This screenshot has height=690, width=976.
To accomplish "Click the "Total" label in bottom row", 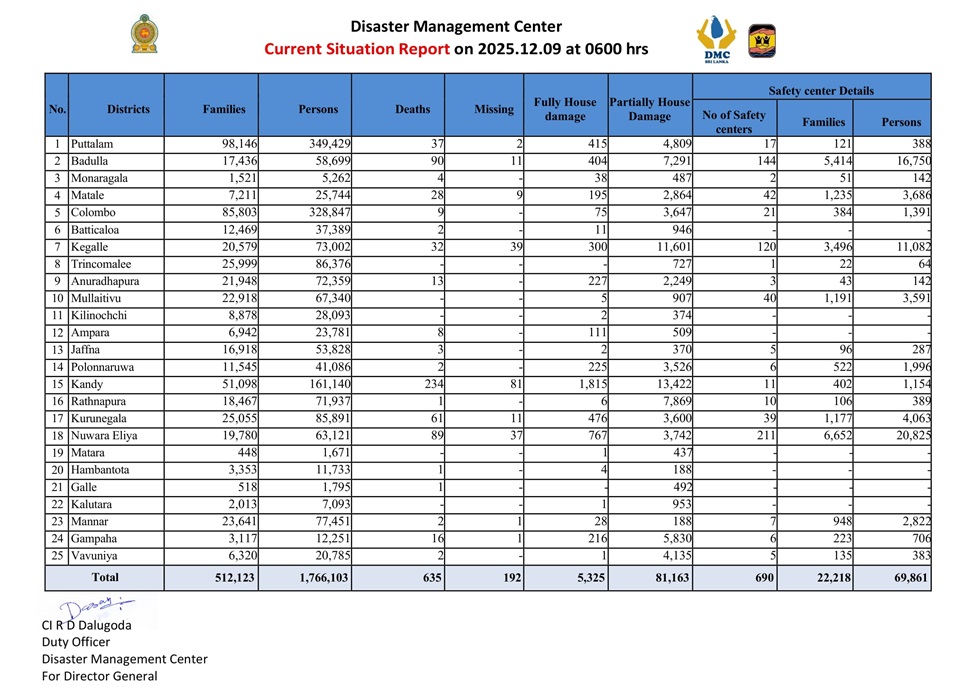I will 105,577.
